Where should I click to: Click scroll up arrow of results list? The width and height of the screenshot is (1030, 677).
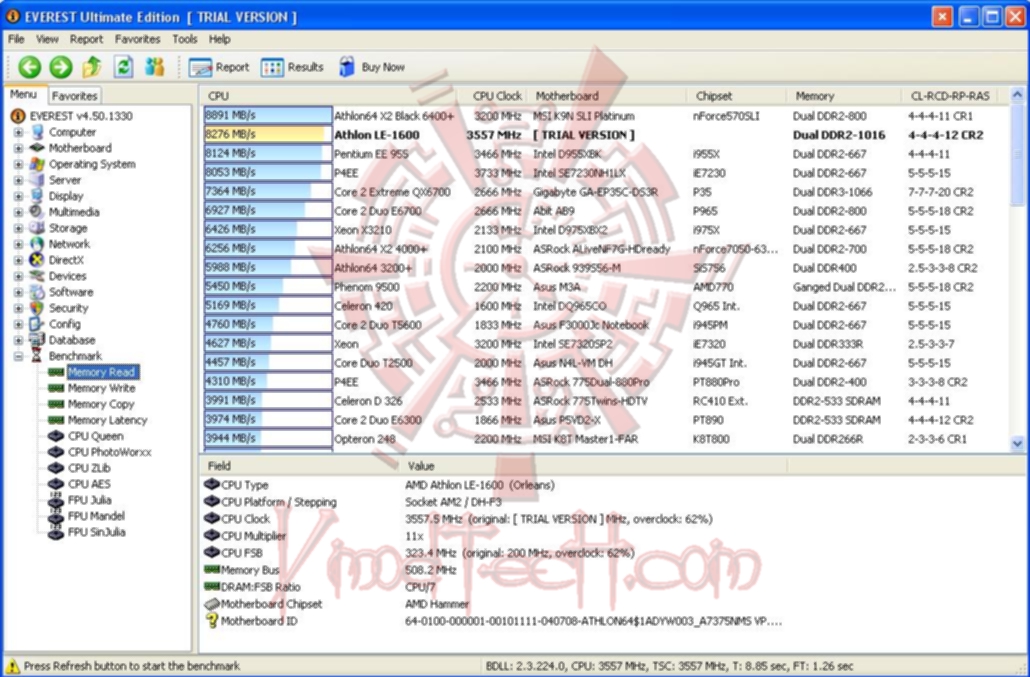pos(1017,95)
